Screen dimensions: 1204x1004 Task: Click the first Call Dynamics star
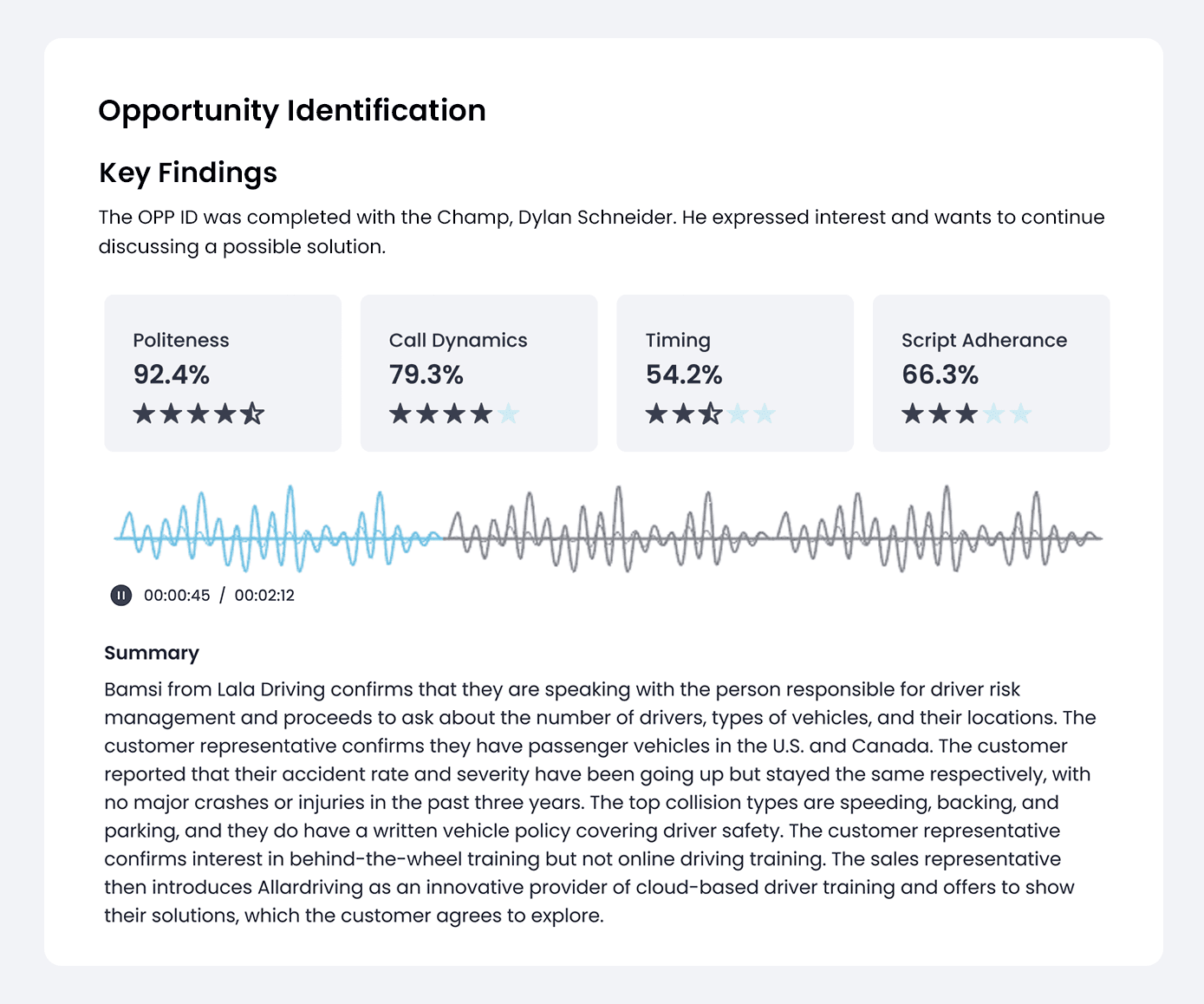point(400,414)
